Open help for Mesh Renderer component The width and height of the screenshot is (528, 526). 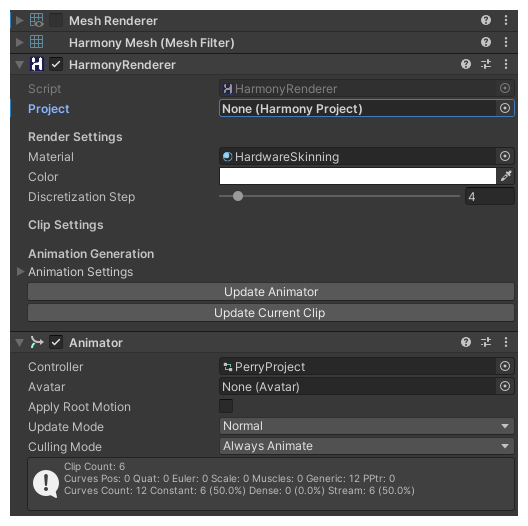point(486,21)
